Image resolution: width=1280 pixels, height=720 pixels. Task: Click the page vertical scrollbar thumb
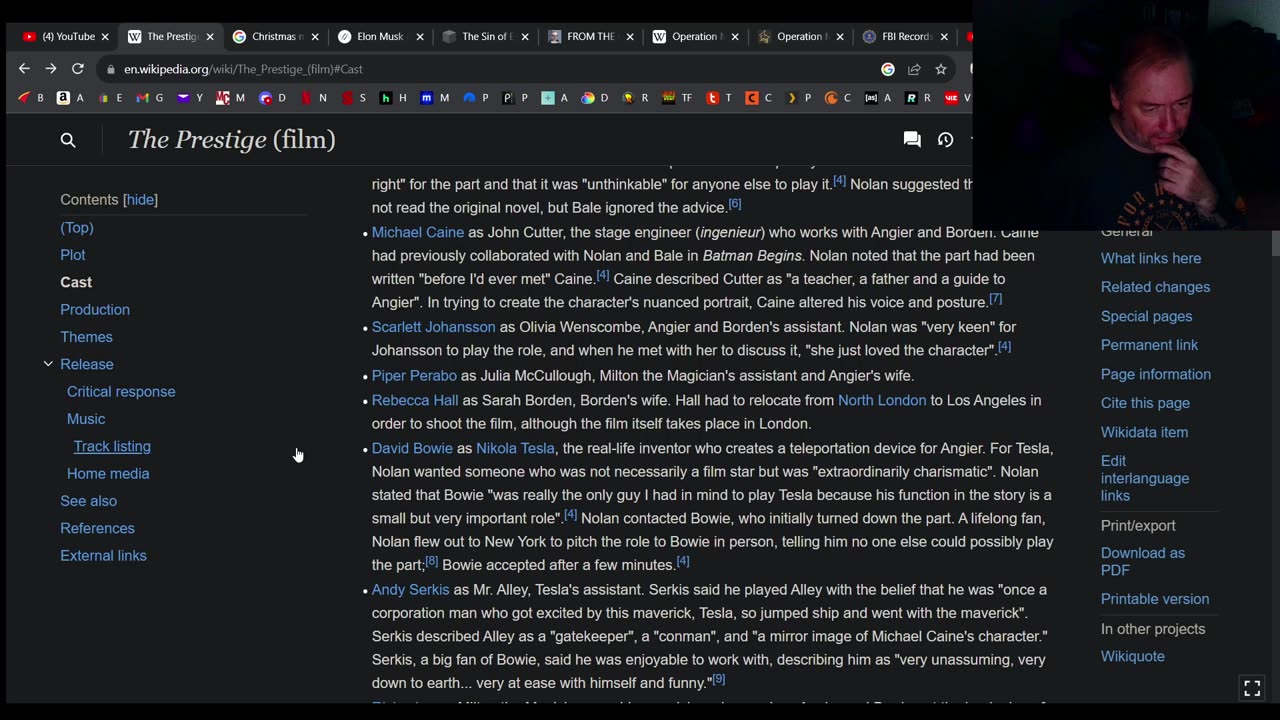(1275, 242)
